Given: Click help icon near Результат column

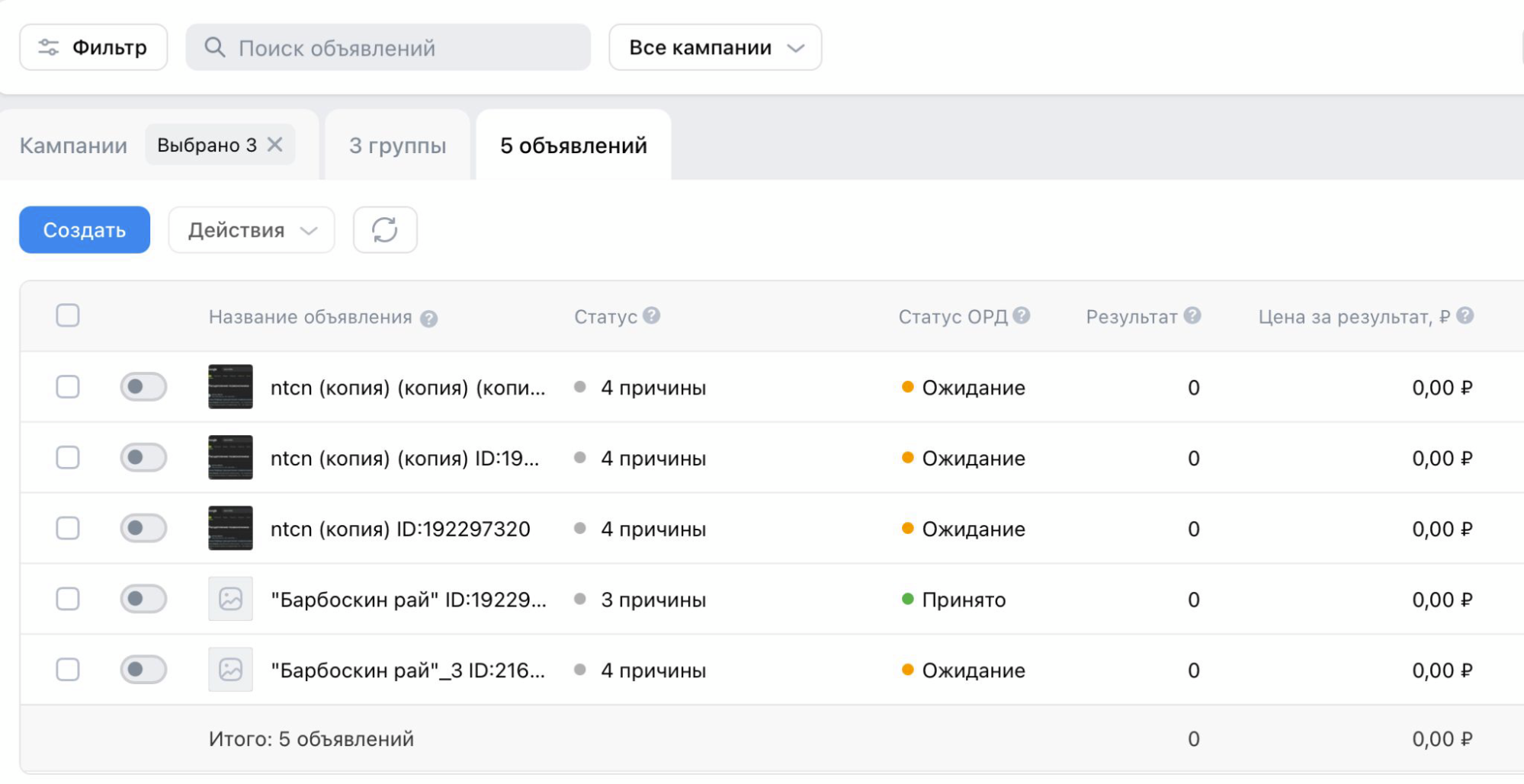Looking at the screenshot, I should [x=1194, y=315].
